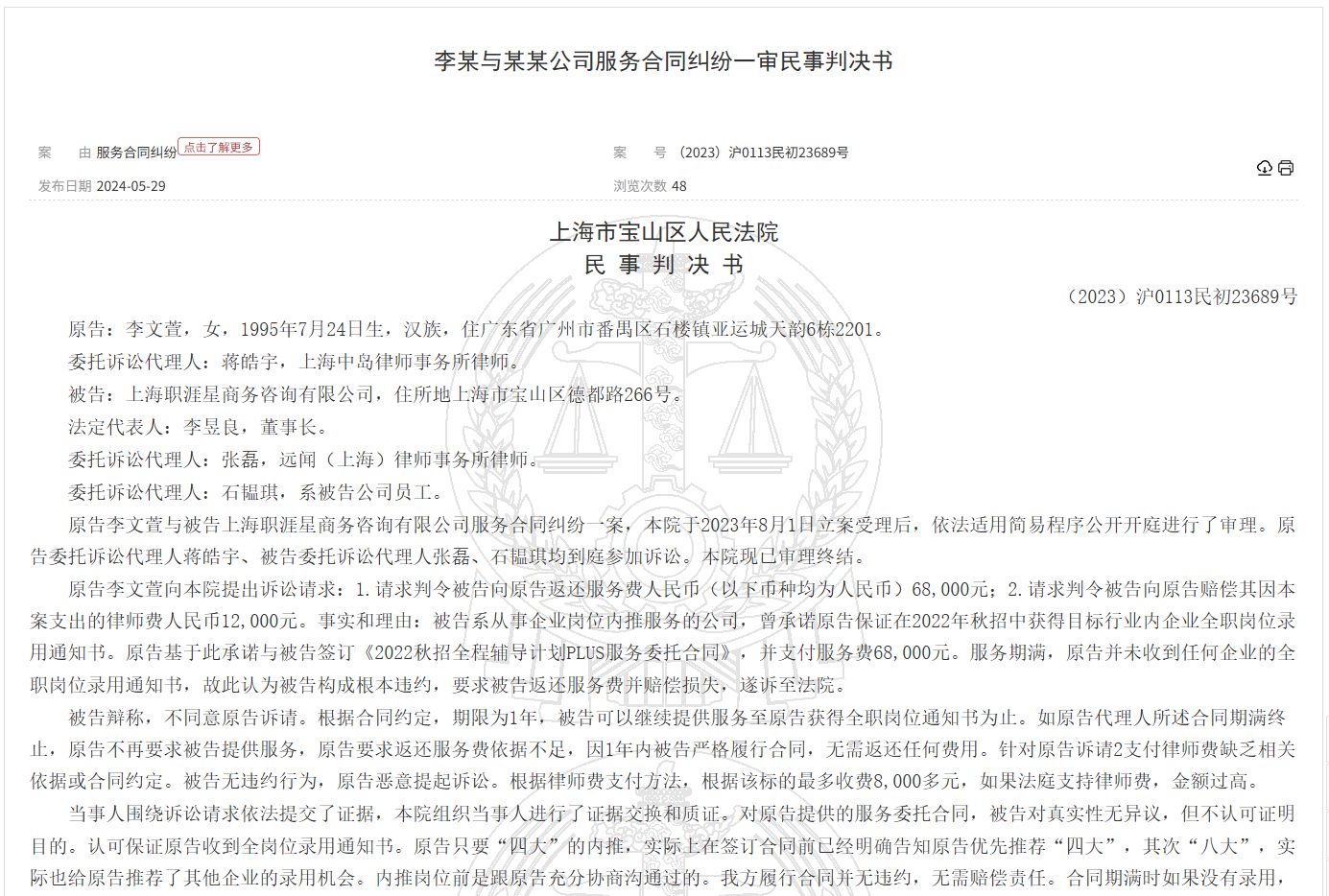Click the paragraph beginning 被告辩称
Viewport: 1329px width, 896px height.
(663, 749)
